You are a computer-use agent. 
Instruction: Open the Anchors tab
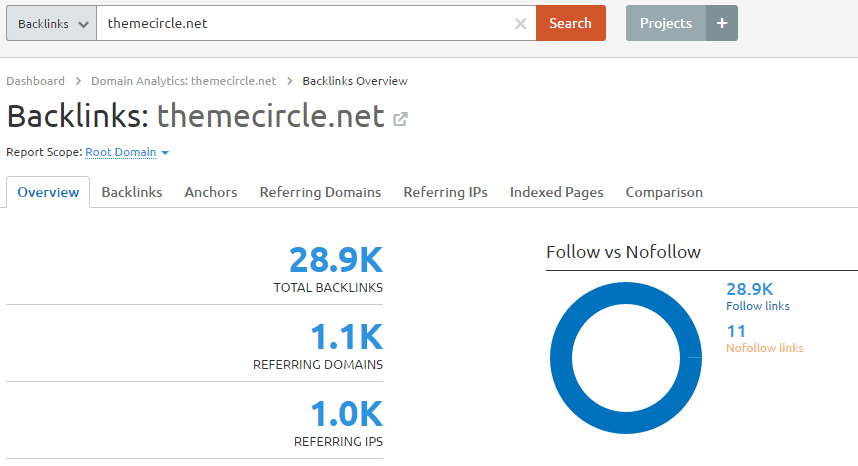click(211, 192)
